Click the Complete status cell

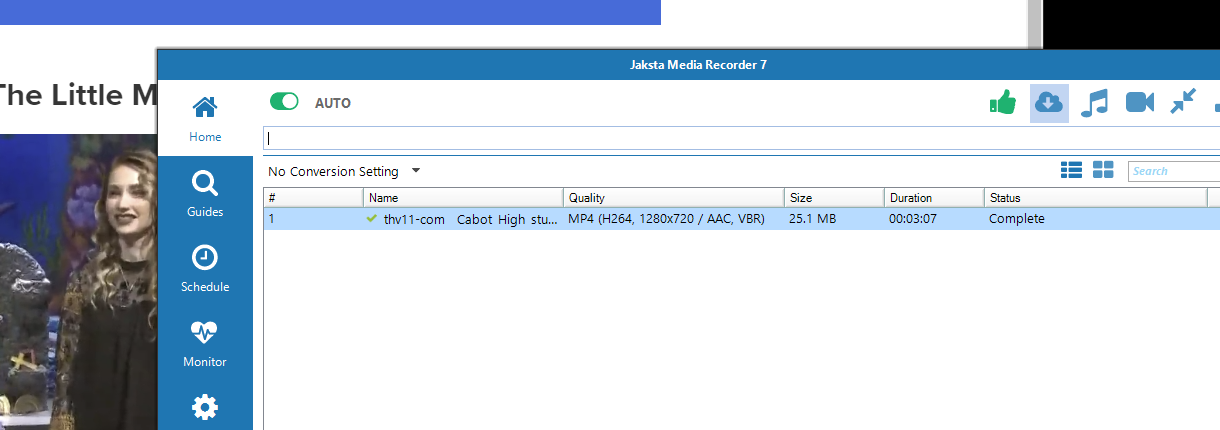click(1017, 219)
